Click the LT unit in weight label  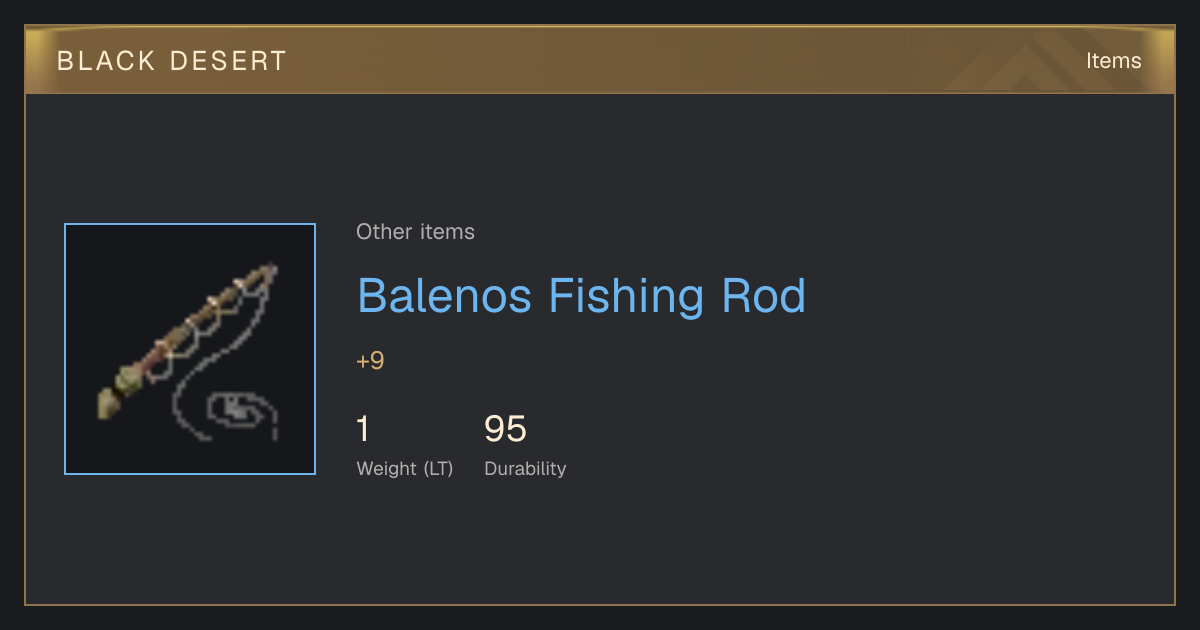(438, 469)
